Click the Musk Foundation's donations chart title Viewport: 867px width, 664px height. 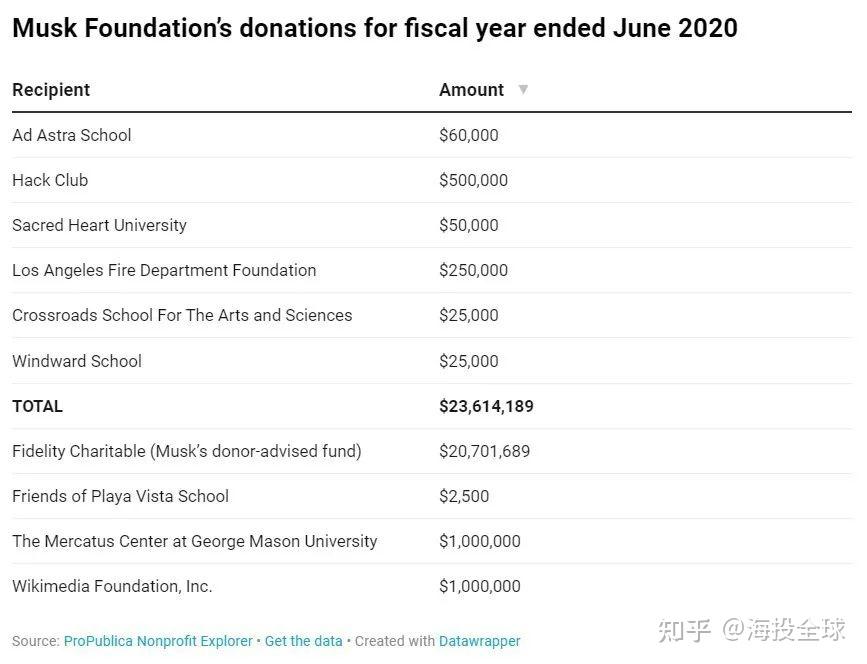[x=375, y=27]
